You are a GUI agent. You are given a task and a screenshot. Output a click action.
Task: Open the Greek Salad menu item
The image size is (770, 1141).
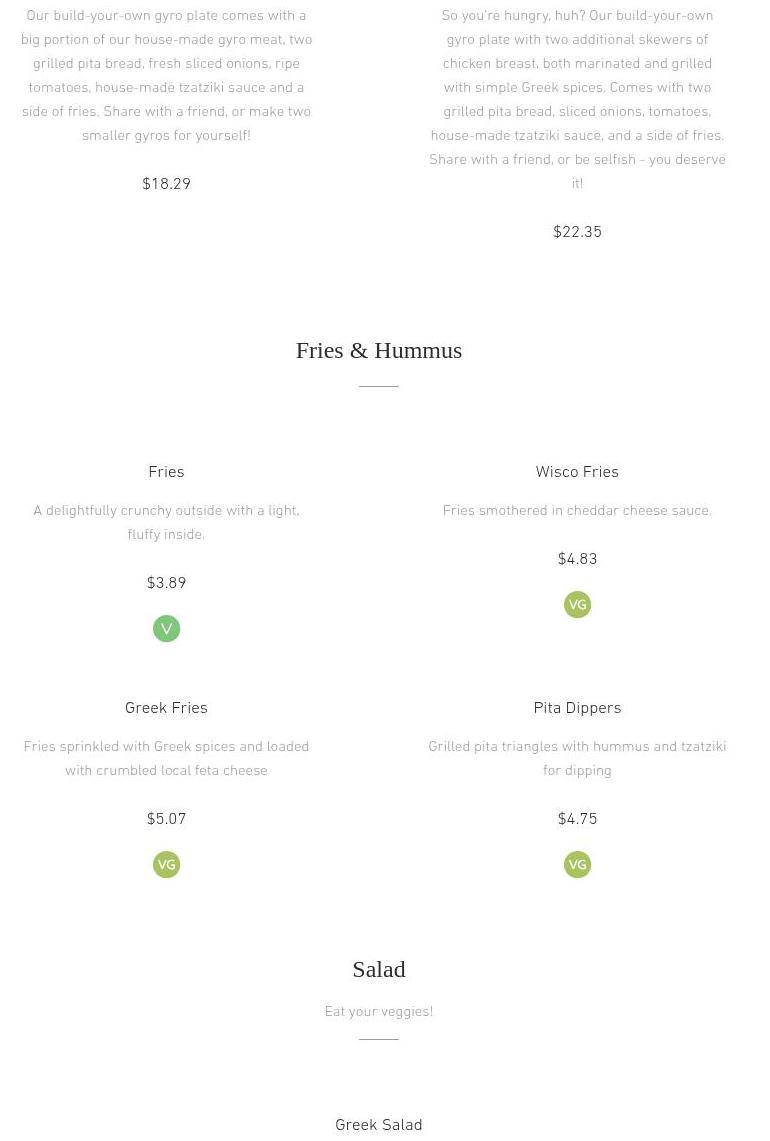coord(378,1125)
